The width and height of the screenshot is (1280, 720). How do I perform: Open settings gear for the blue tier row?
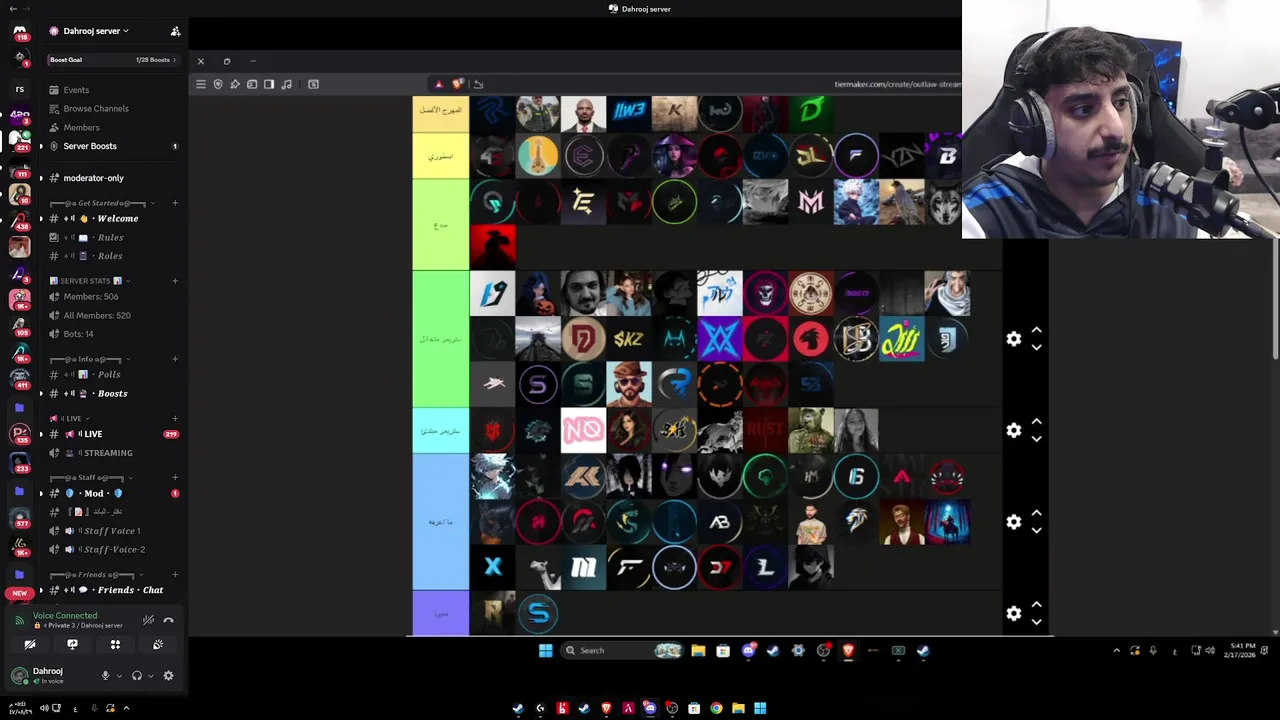[1014, 522]
